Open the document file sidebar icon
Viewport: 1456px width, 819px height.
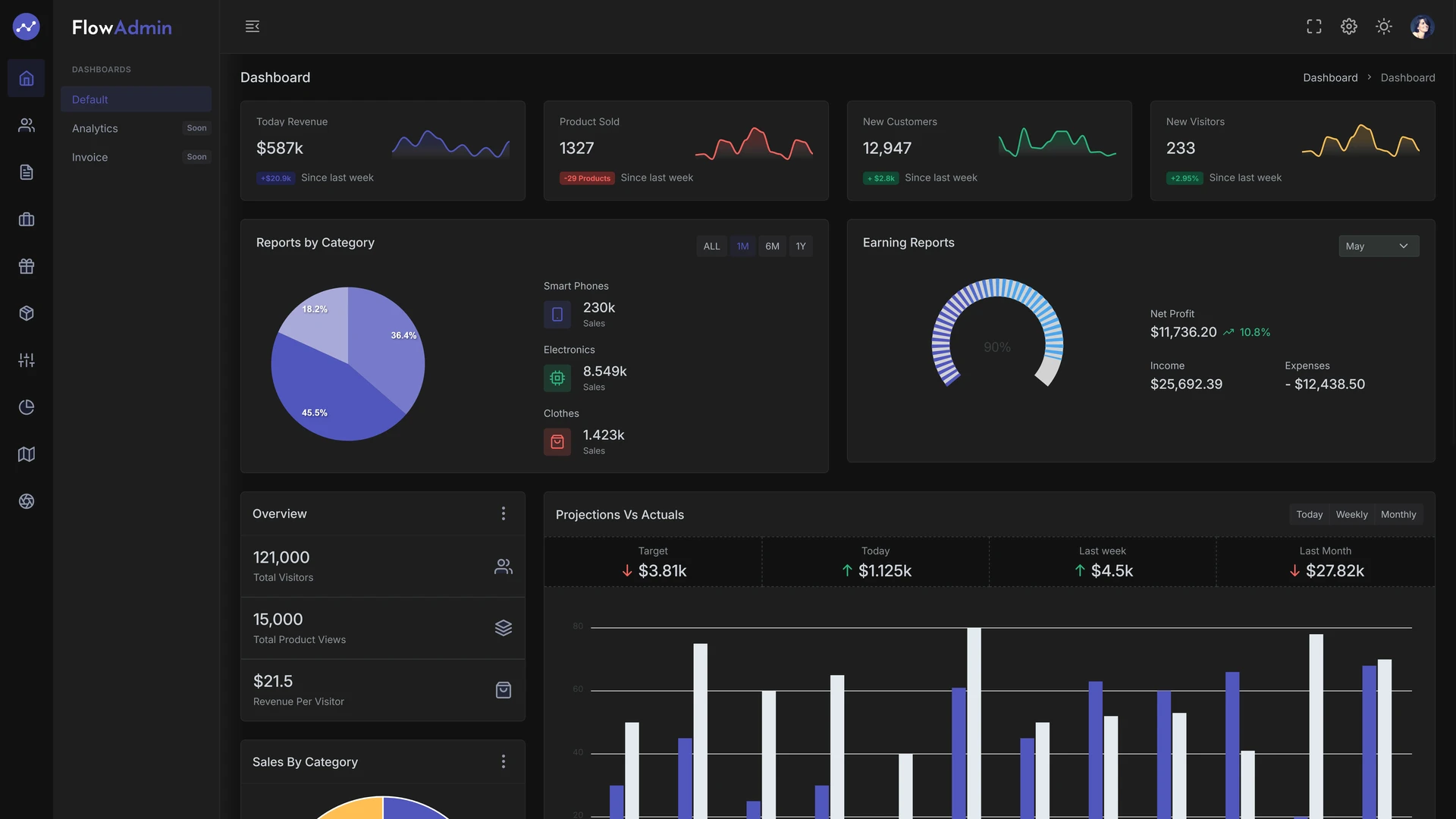click(27, 172)
